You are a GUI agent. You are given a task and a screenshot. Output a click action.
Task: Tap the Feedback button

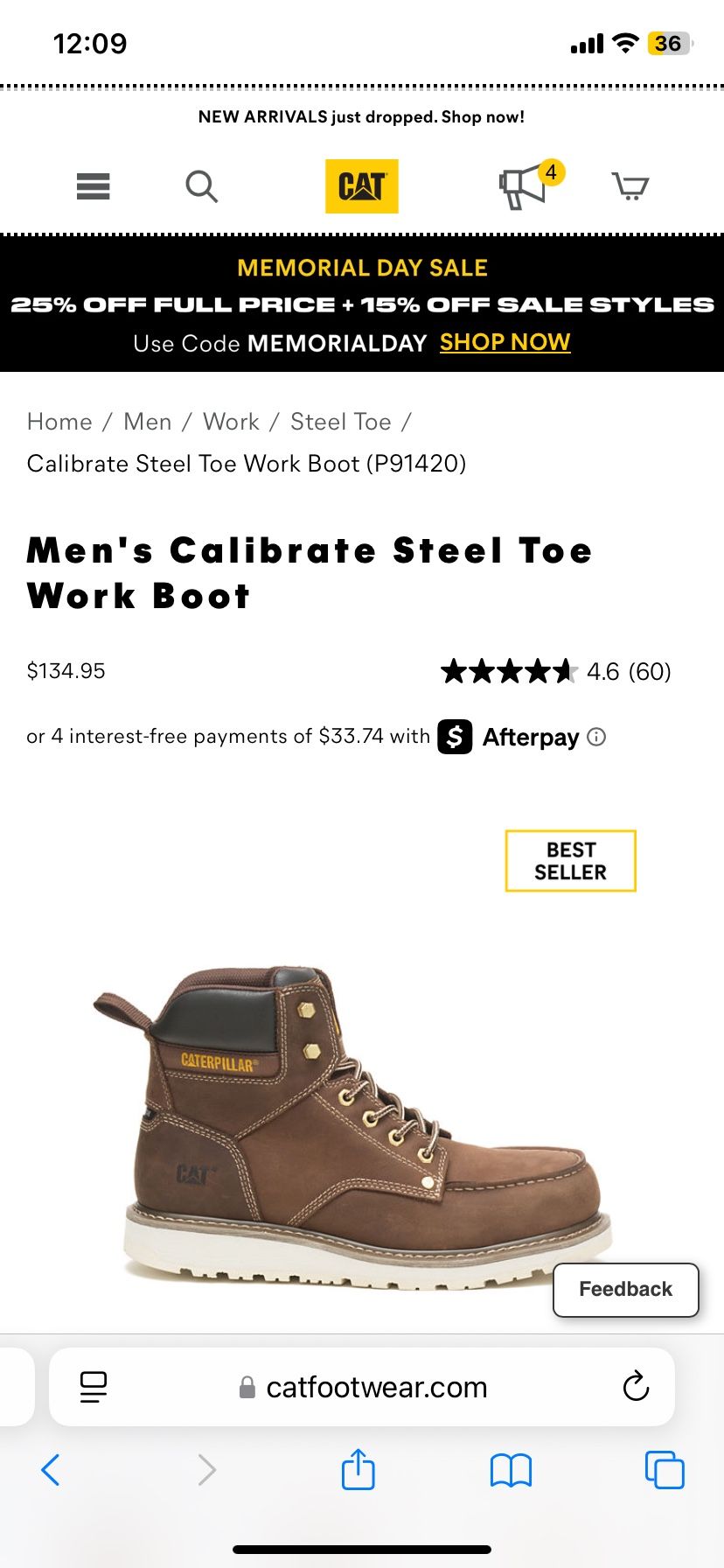pyautogui.click(x=625, y=1289)
